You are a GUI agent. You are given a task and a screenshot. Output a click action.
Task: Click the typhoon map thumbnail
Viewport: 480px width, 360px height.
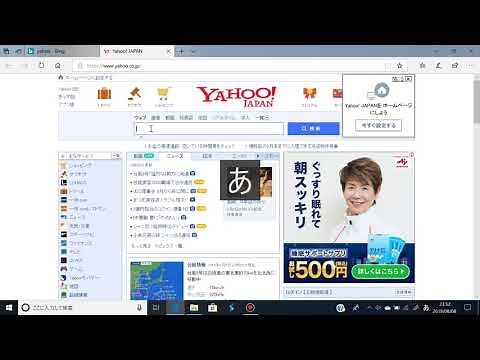(157, 281)
